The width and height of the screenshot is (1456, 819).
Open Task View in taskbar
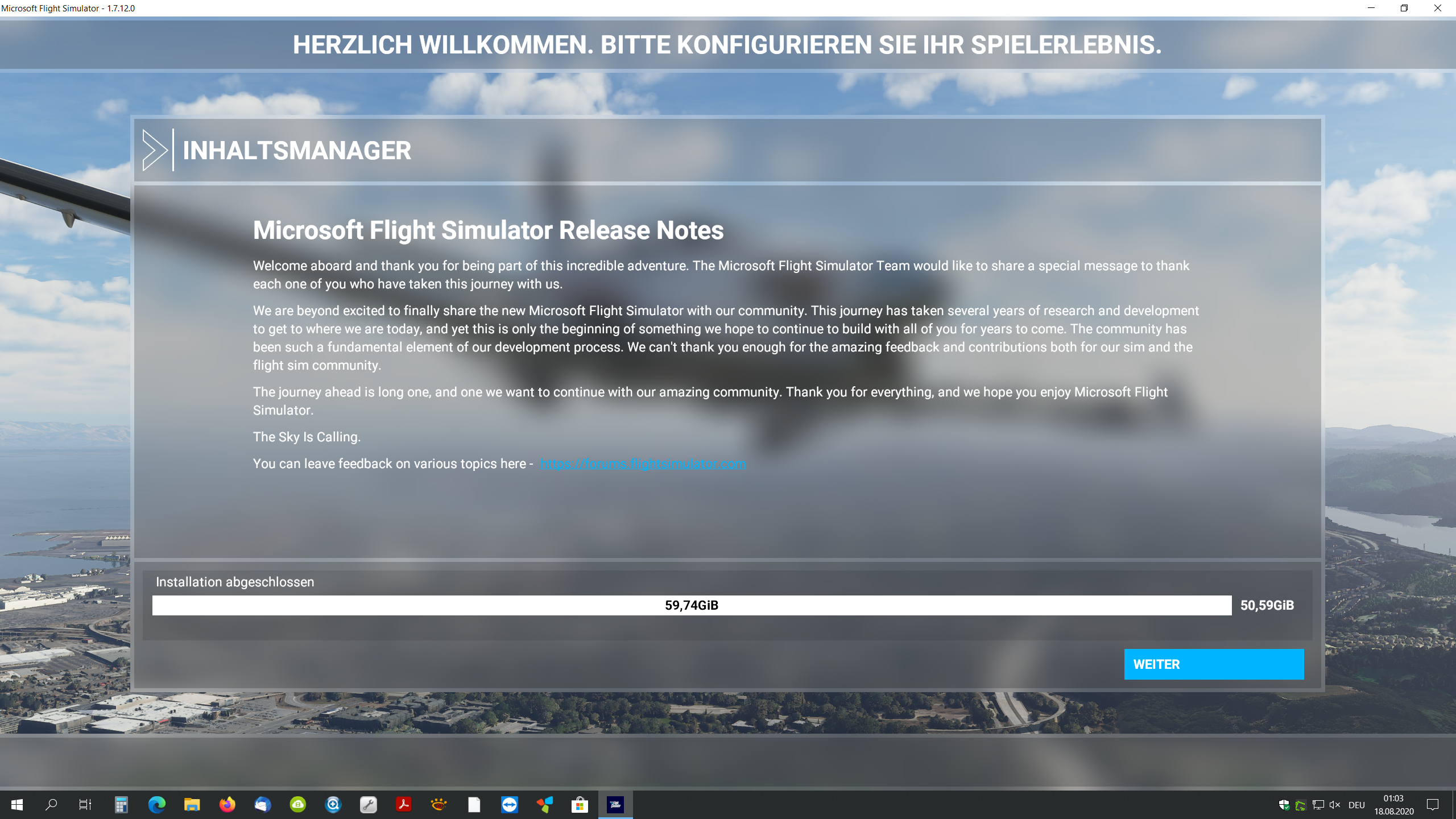pyautogui.click(x=85, y=804)
